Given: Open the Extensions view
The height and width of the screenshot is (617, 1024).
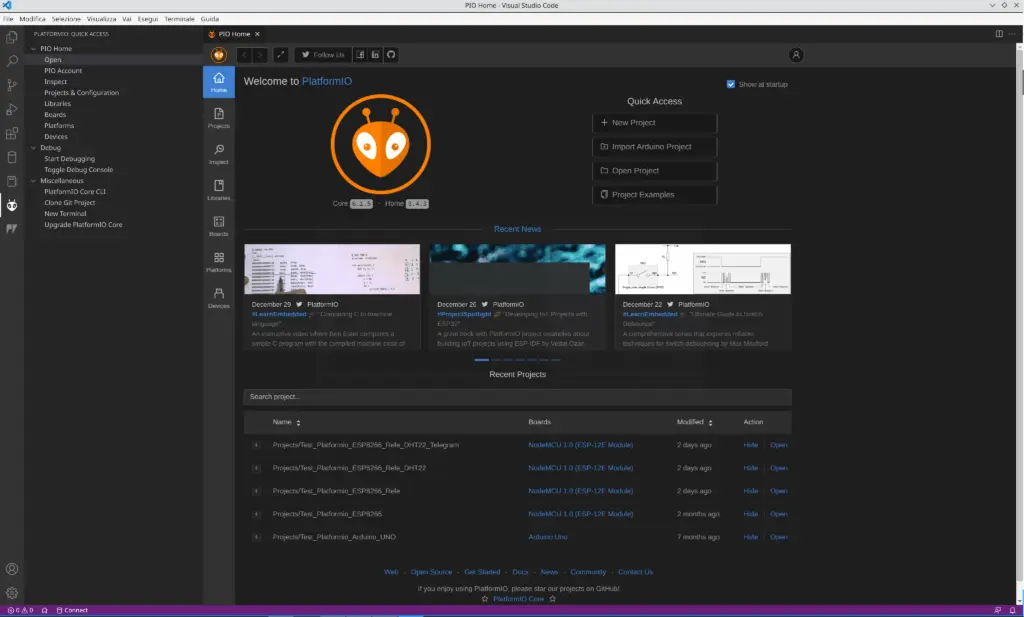Looking at the screenshot, I should coord(12,133).
